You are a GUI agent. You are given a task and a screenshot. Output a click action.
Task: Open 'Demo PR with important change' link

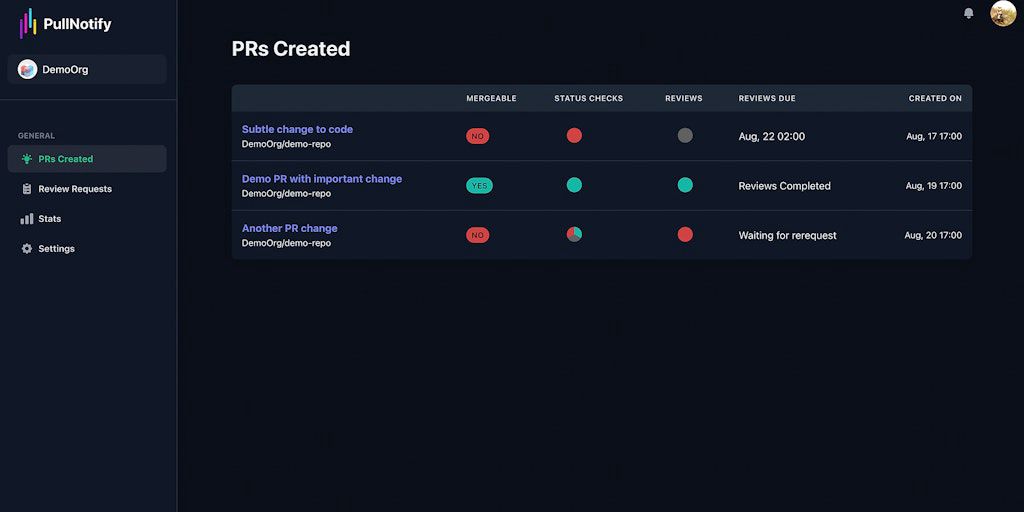coord(322,179)
